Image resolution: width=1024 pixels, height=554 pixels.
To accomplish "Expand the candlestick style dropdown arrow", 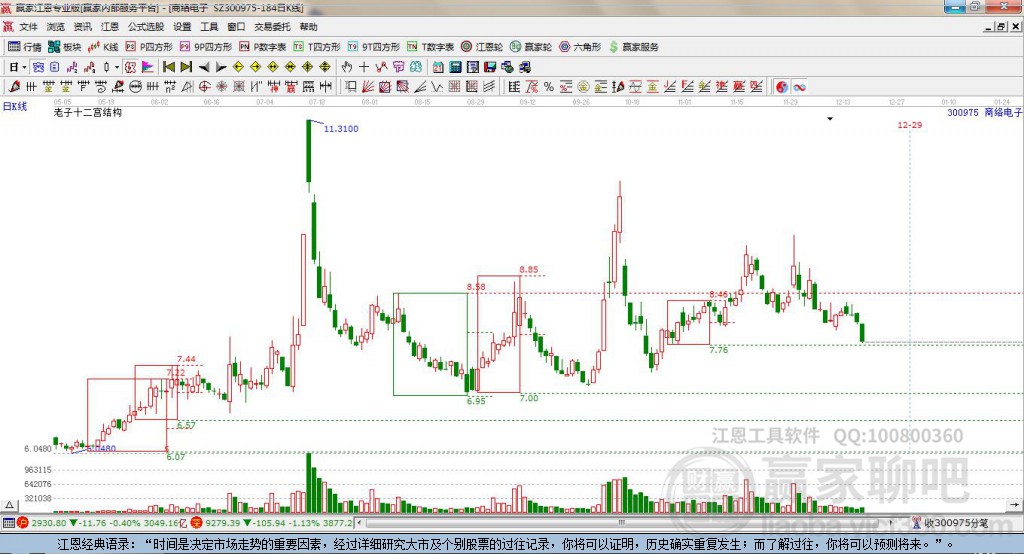I will tap(116, 67).
